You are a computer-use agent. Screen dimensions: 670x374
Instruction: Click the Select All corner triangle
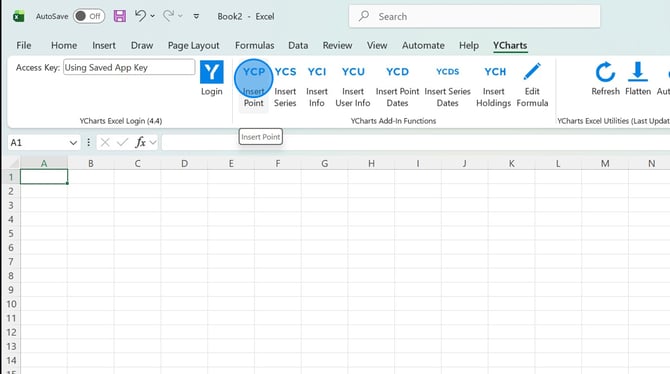click(x=14, y=163)
